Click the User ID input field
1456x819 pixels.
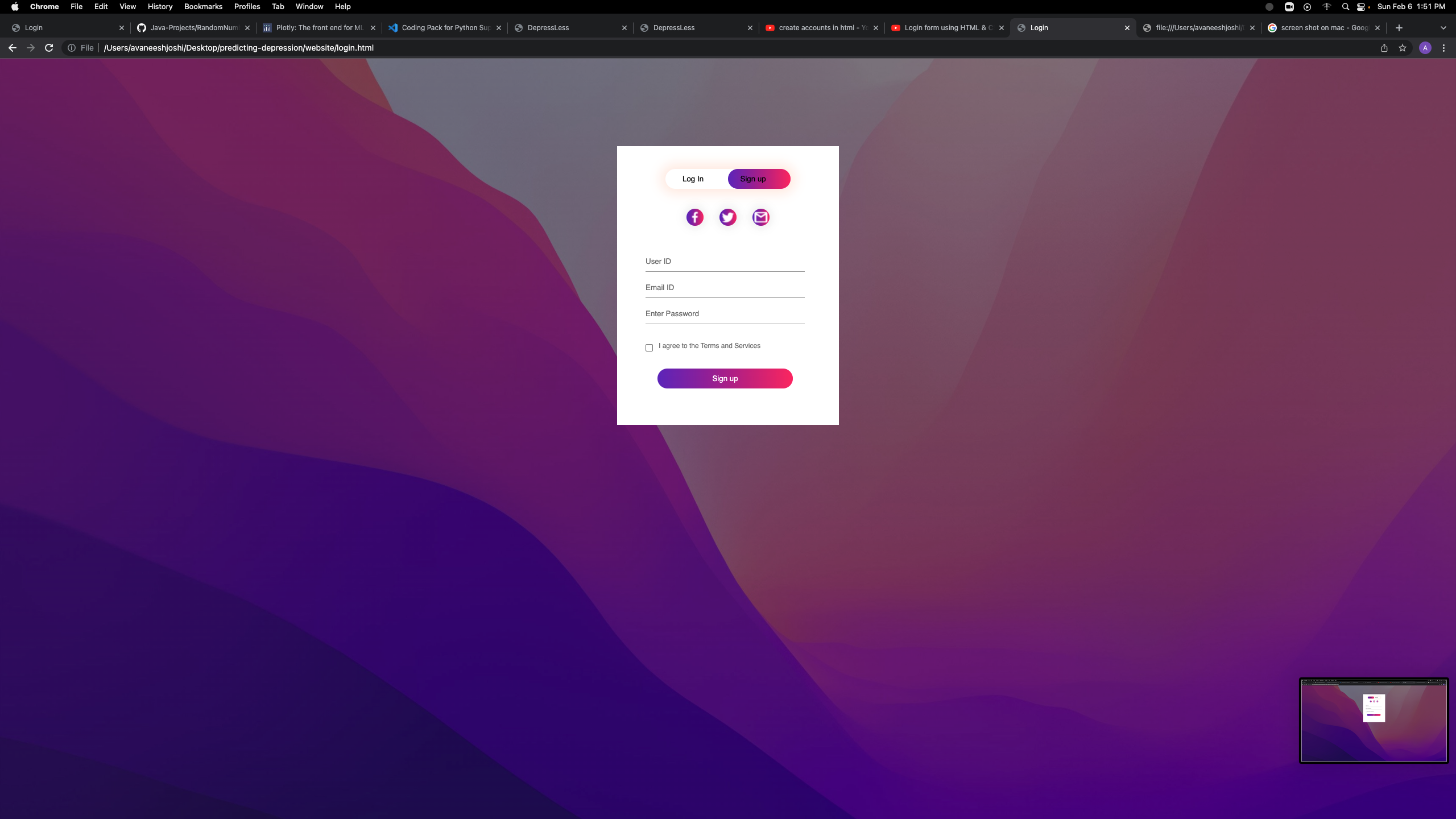[725, 262]
